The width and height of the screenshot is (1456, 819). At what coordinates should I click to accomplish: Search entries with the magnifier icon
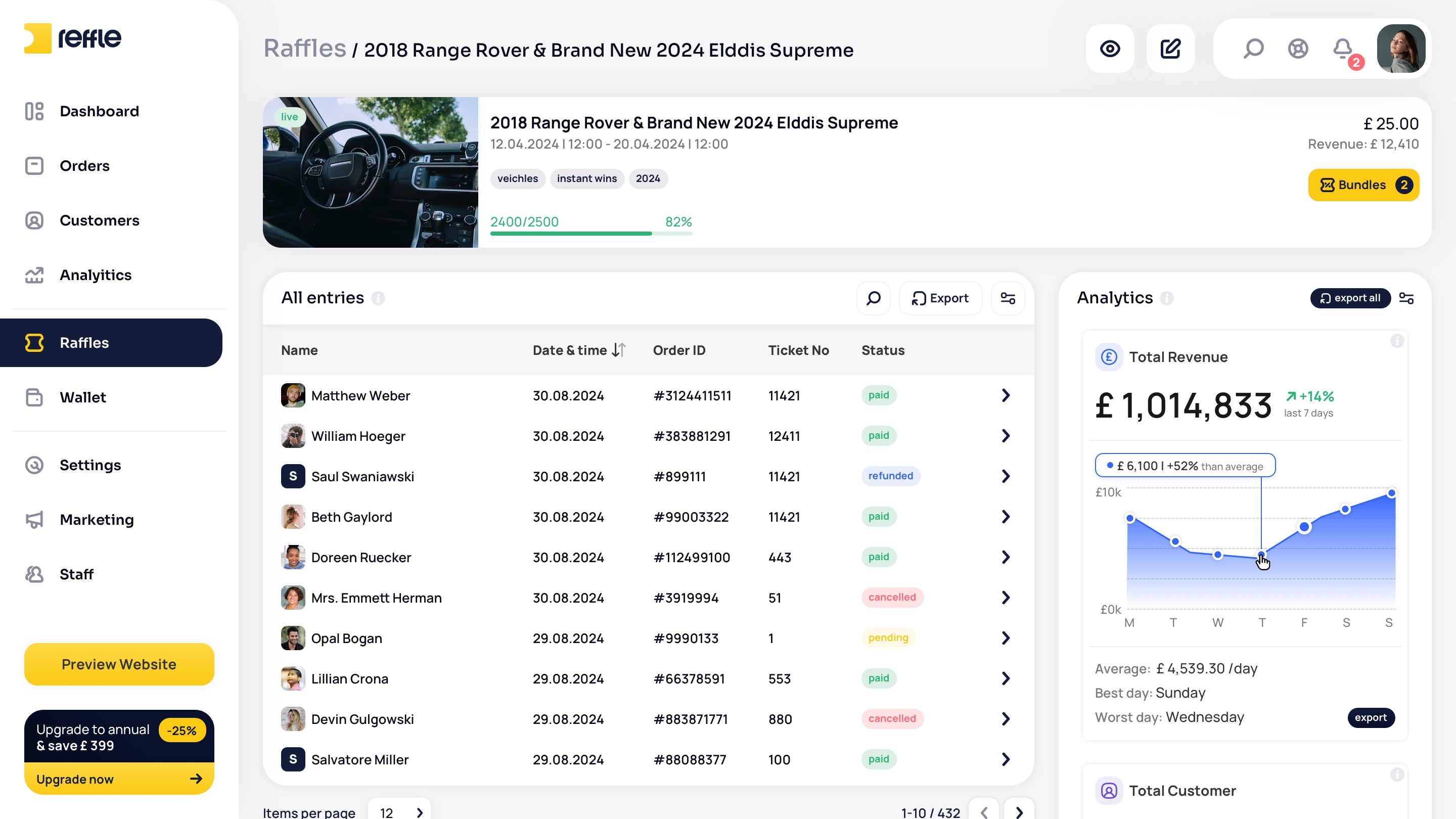click(873, 298)
